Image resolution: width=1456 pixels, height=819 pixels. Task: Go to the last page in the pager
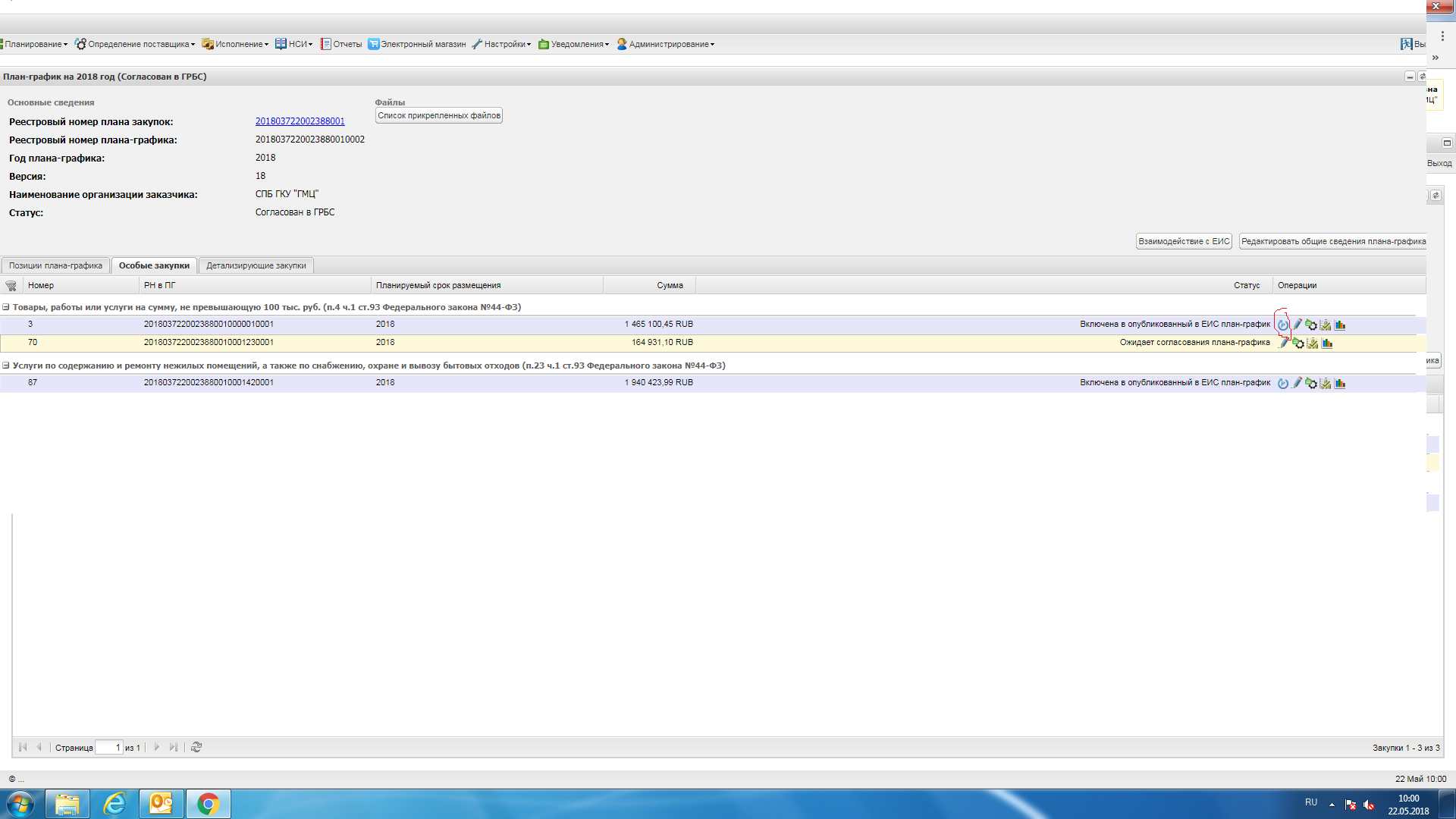pos(174,747)
